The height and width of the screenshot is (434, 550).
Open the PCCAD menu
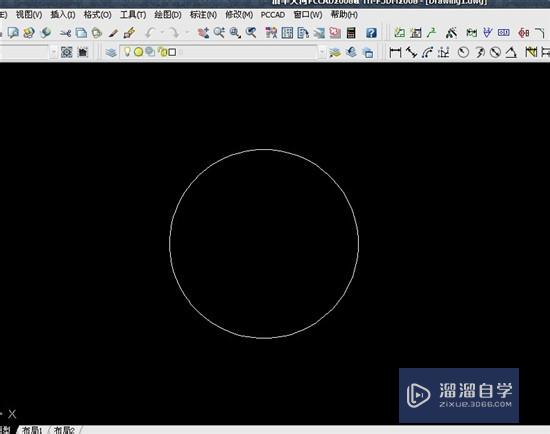(273, 15)
